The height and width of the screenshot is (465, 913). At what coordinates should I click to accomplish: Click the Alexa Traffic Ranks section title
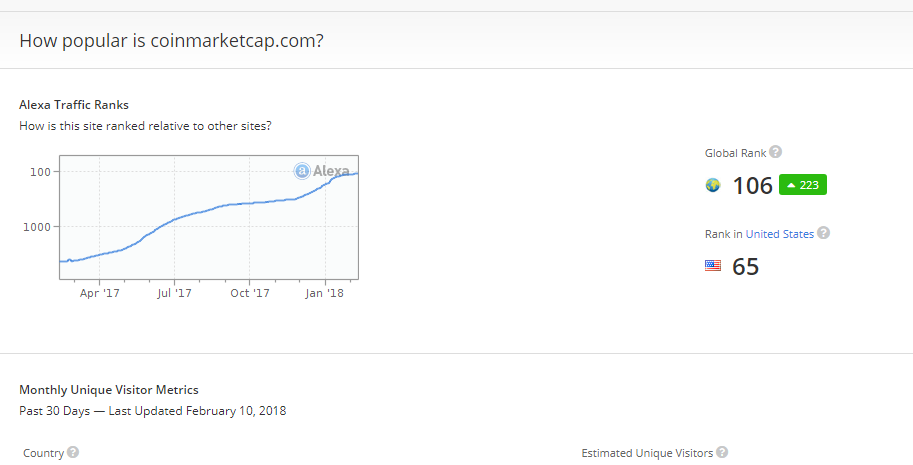(x=74, y=105)
